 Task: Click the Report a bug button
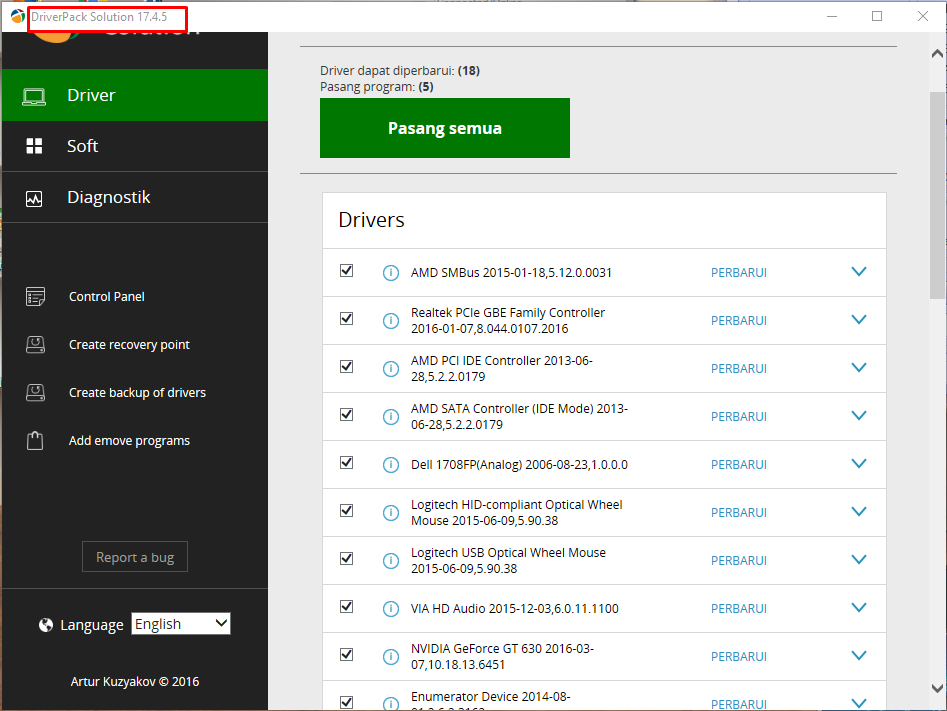pyautogui.click(x=135, y=556)
